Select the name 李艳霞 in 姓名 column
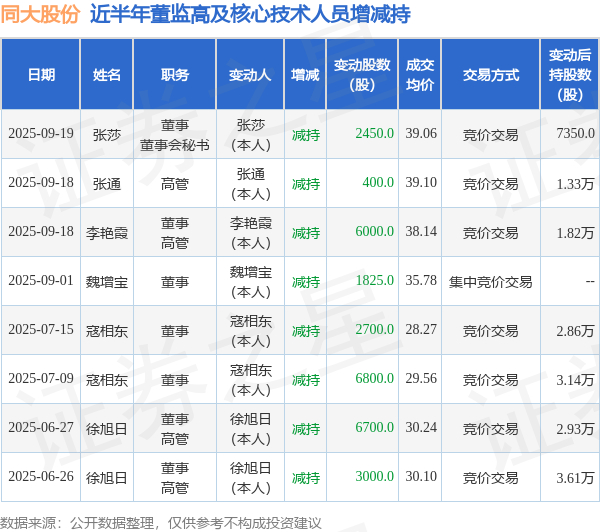Viewport: 600px width, 532px height. point(107,233)
